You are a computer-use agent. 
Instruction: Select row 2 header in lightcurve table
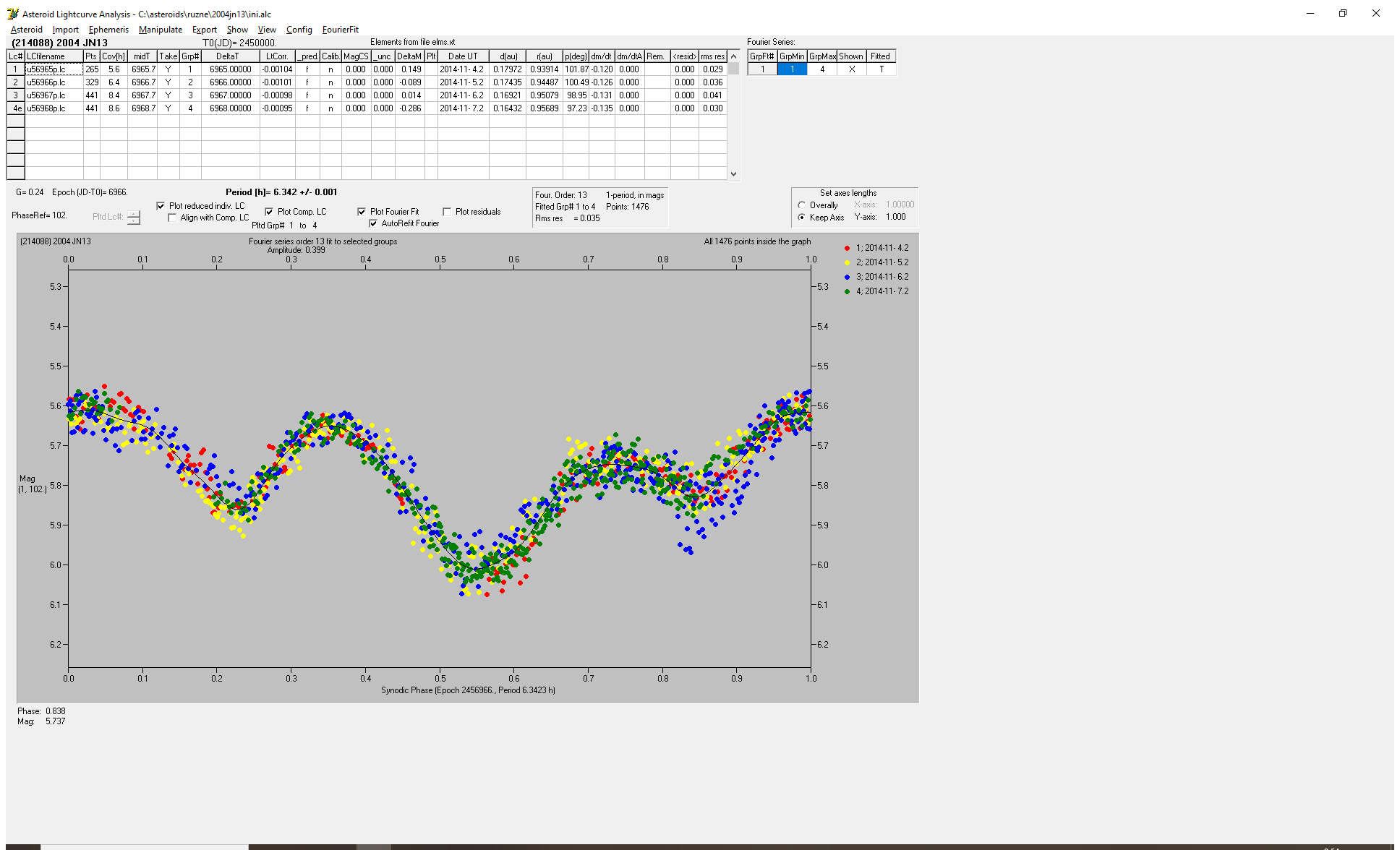[x=16, y=82]
